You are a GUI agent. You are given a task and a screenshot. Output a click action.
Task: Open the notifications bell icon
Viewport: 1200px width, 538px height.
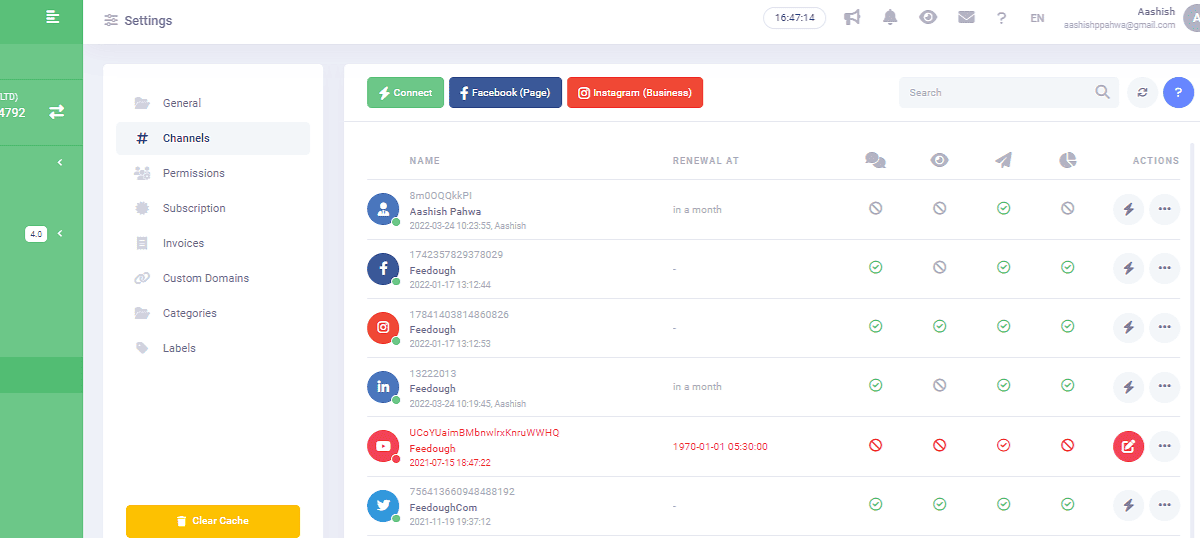click(x=890, y=18)
